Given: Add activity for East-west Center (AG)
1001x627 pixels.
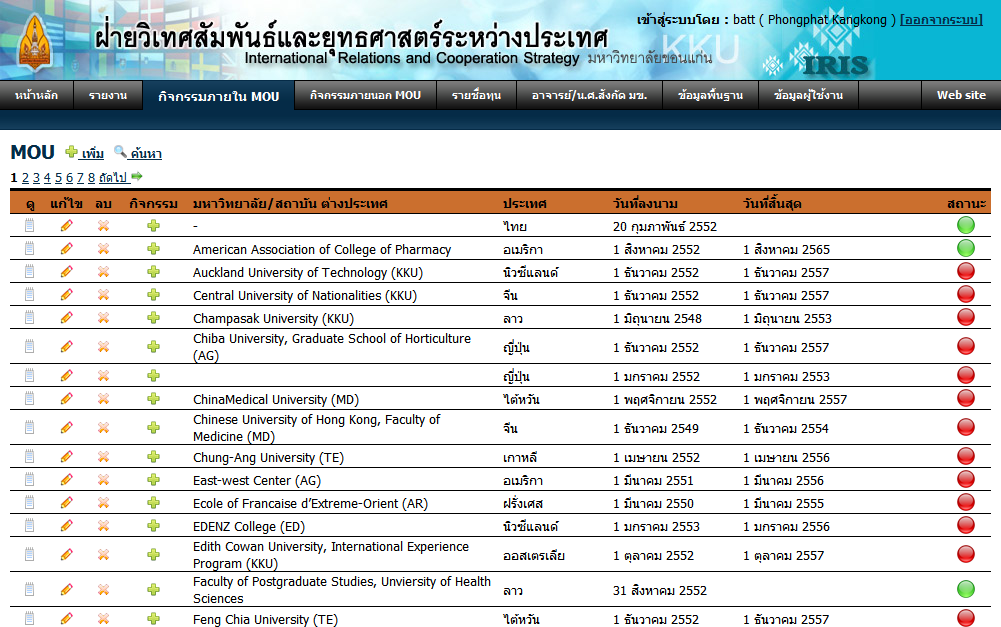Looking at the screenshot, I should (153, 480).
